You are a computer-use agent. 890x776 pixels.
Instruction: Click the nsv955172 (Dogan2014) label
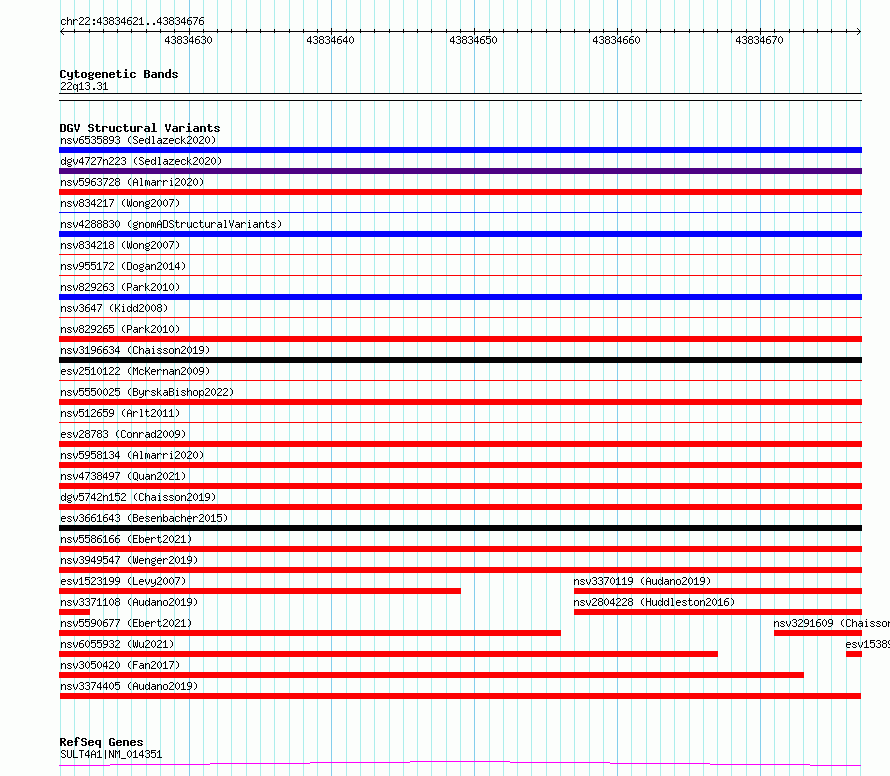123,266
